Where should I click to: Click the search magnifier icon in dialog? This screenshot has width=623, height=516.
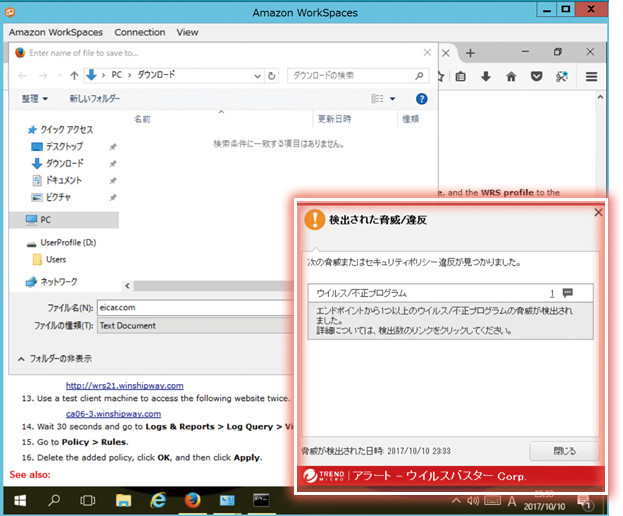419,75
